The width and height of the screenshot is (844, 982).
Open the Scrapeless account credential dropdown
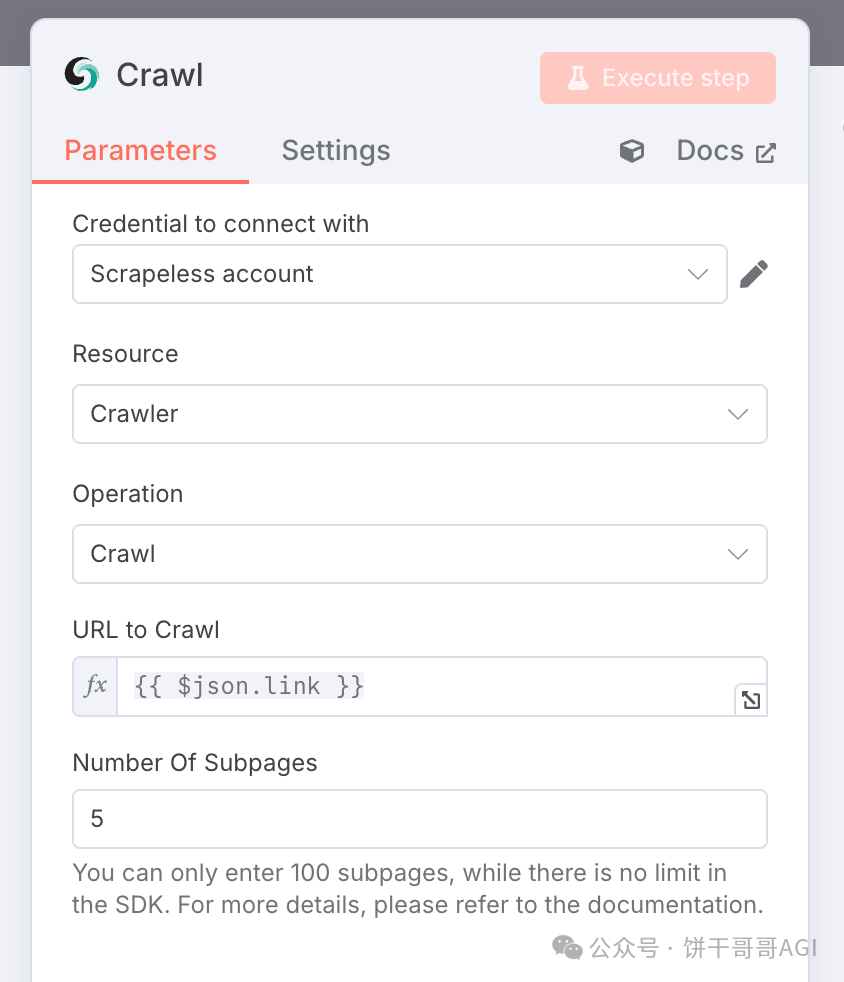click(x=399, y=274)
